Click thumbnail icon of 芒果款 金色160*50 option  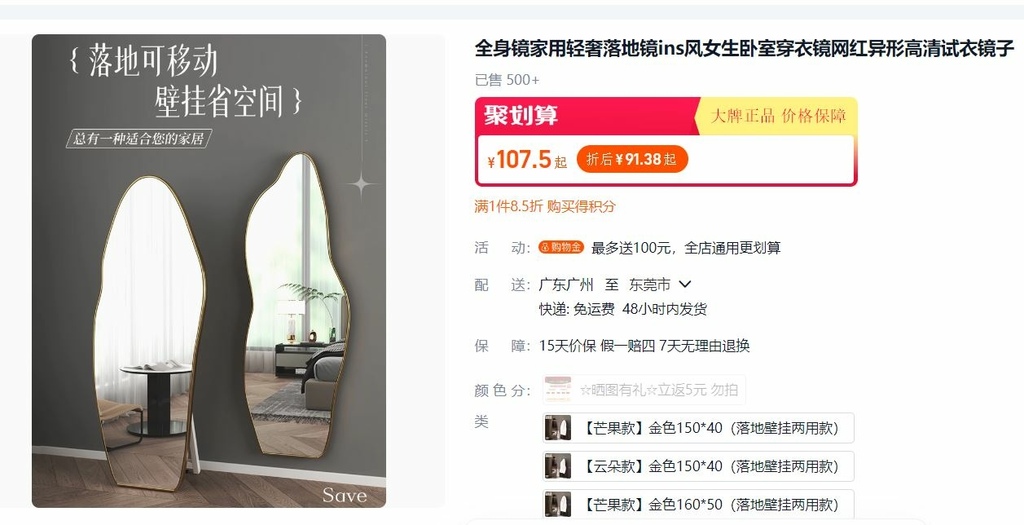pos(558,504)
